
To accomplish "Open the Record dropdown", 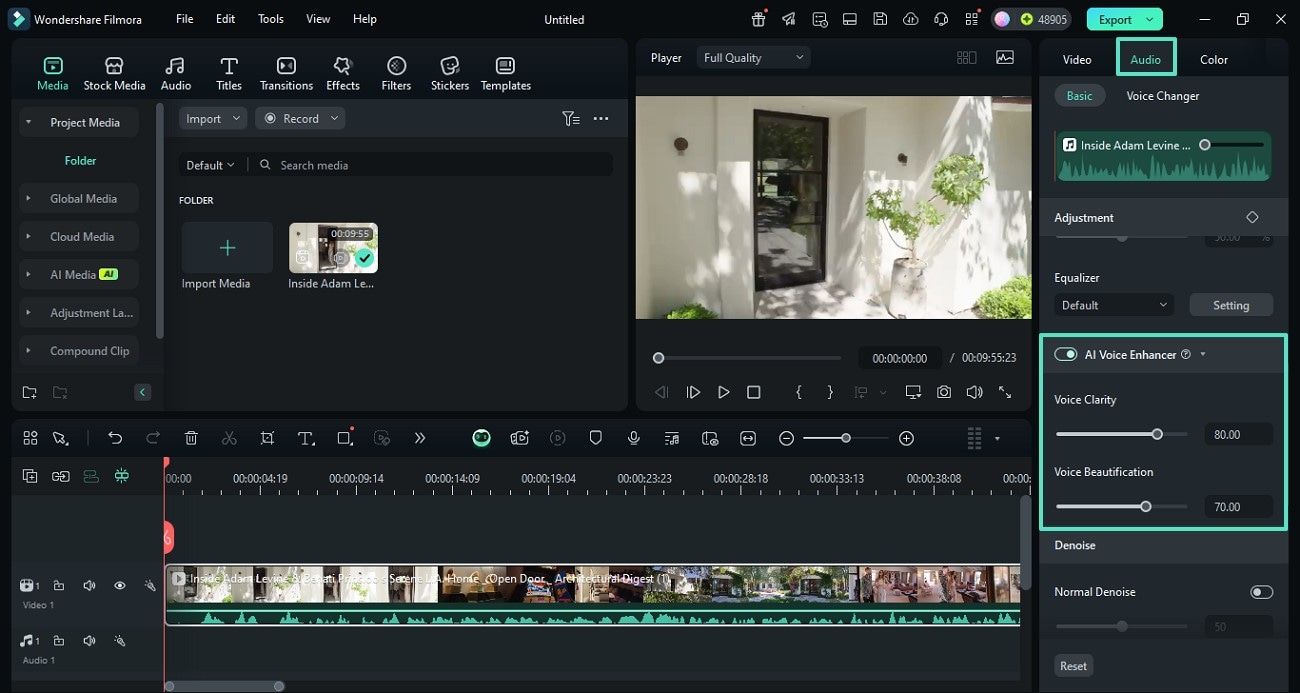I will pos(301,118).
